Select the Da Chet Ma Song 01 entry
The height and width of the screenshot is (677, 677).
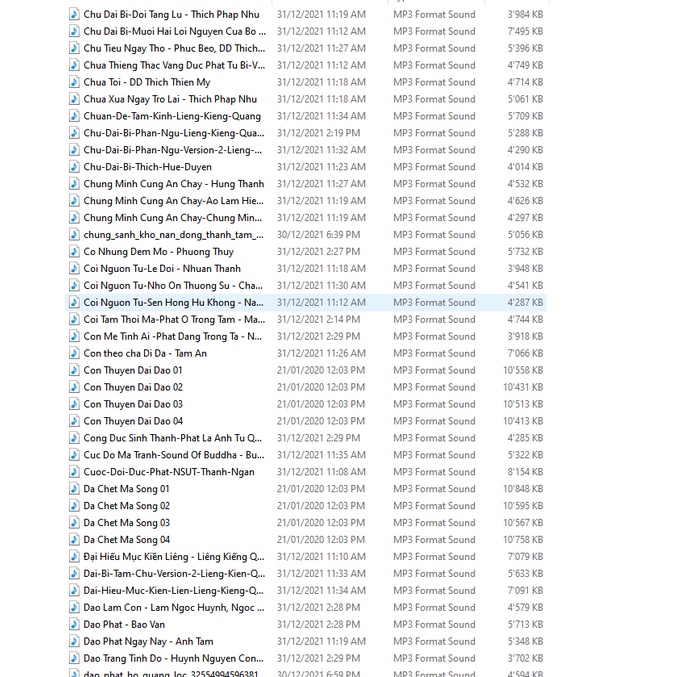coord(127,489)
